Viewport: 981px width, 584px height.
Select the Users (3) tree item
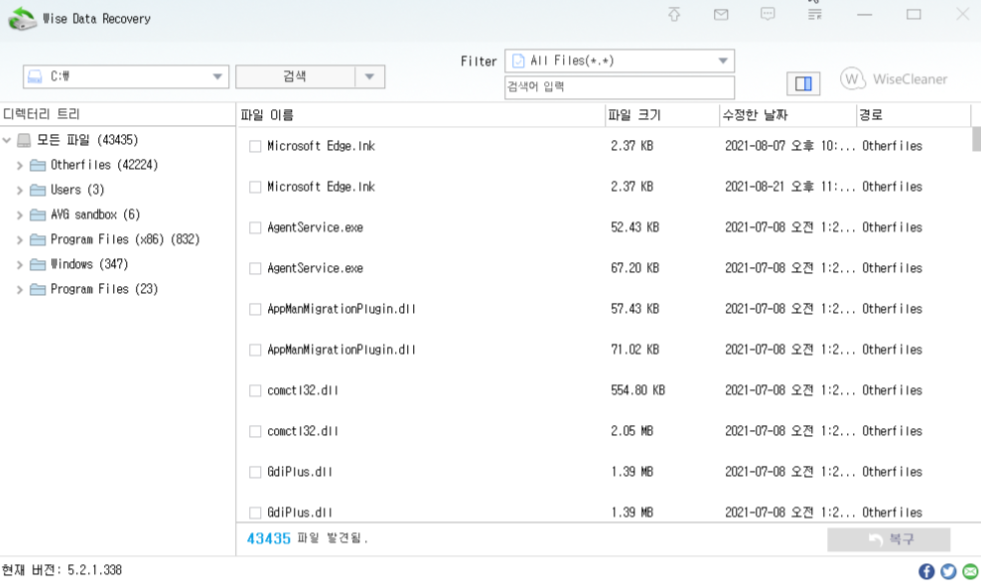coord(78,190)
